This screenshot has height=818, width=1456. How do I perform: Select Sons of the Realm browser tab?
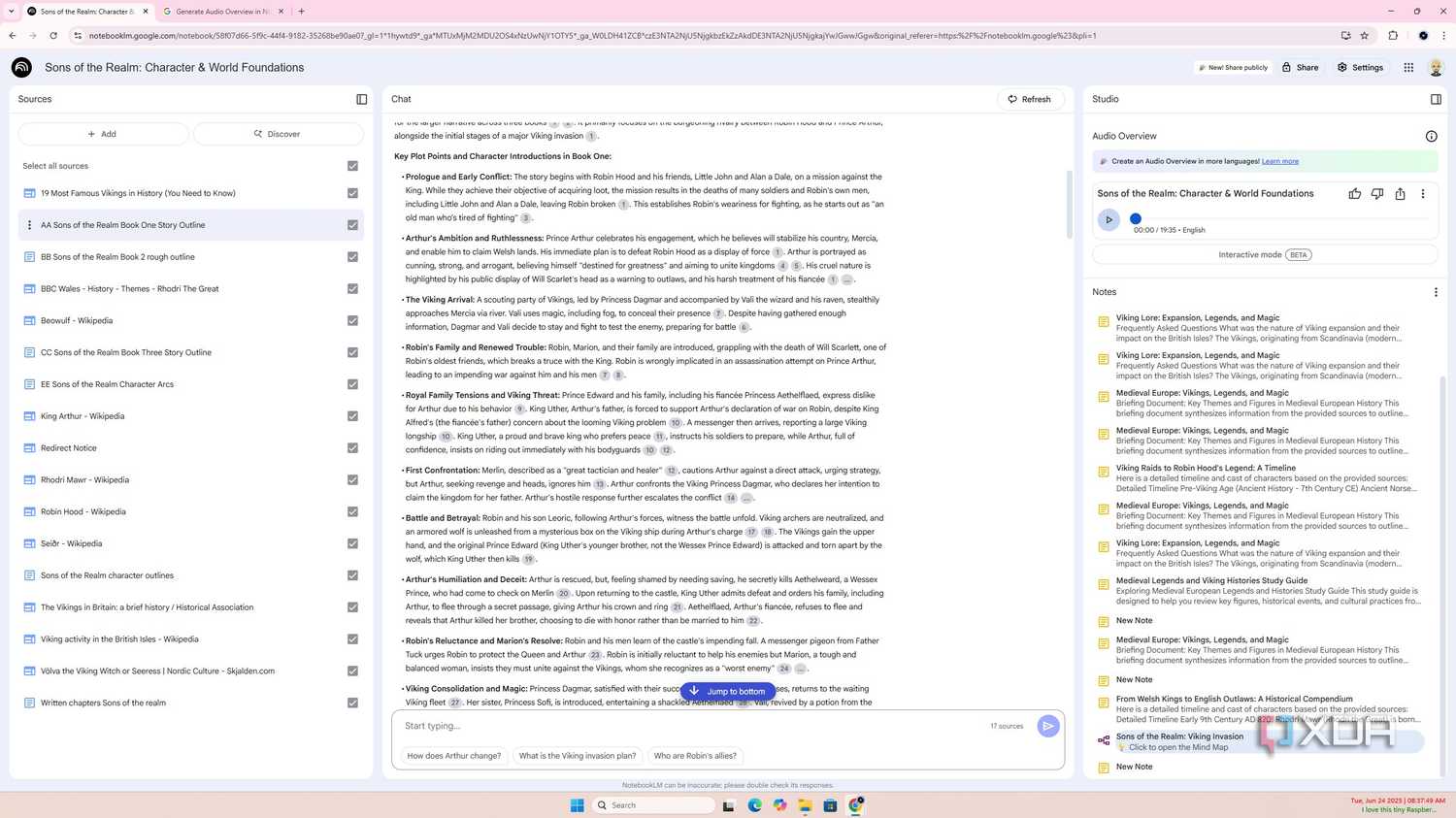(x=87, y=12)
